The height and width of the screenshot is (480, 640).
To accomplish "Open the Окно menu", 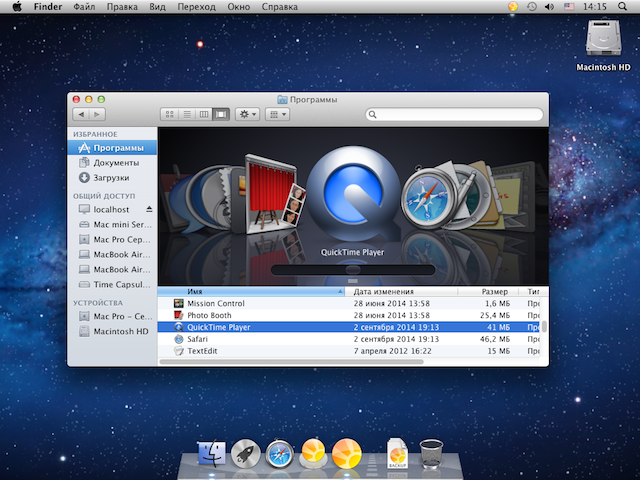I will pos(238,7).
